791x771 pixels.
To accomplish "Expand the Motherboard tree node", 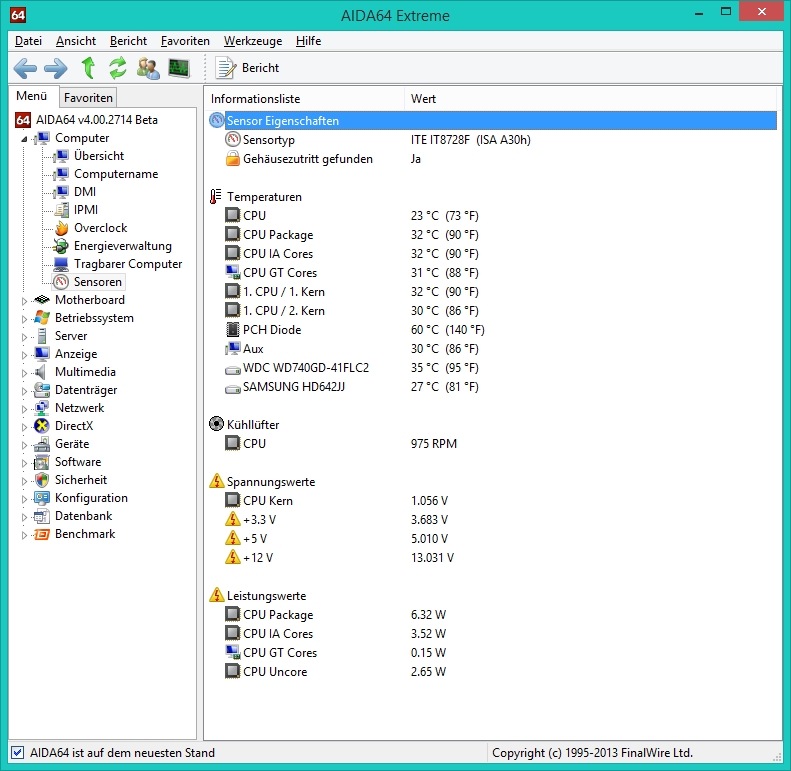I will (24, 300).
